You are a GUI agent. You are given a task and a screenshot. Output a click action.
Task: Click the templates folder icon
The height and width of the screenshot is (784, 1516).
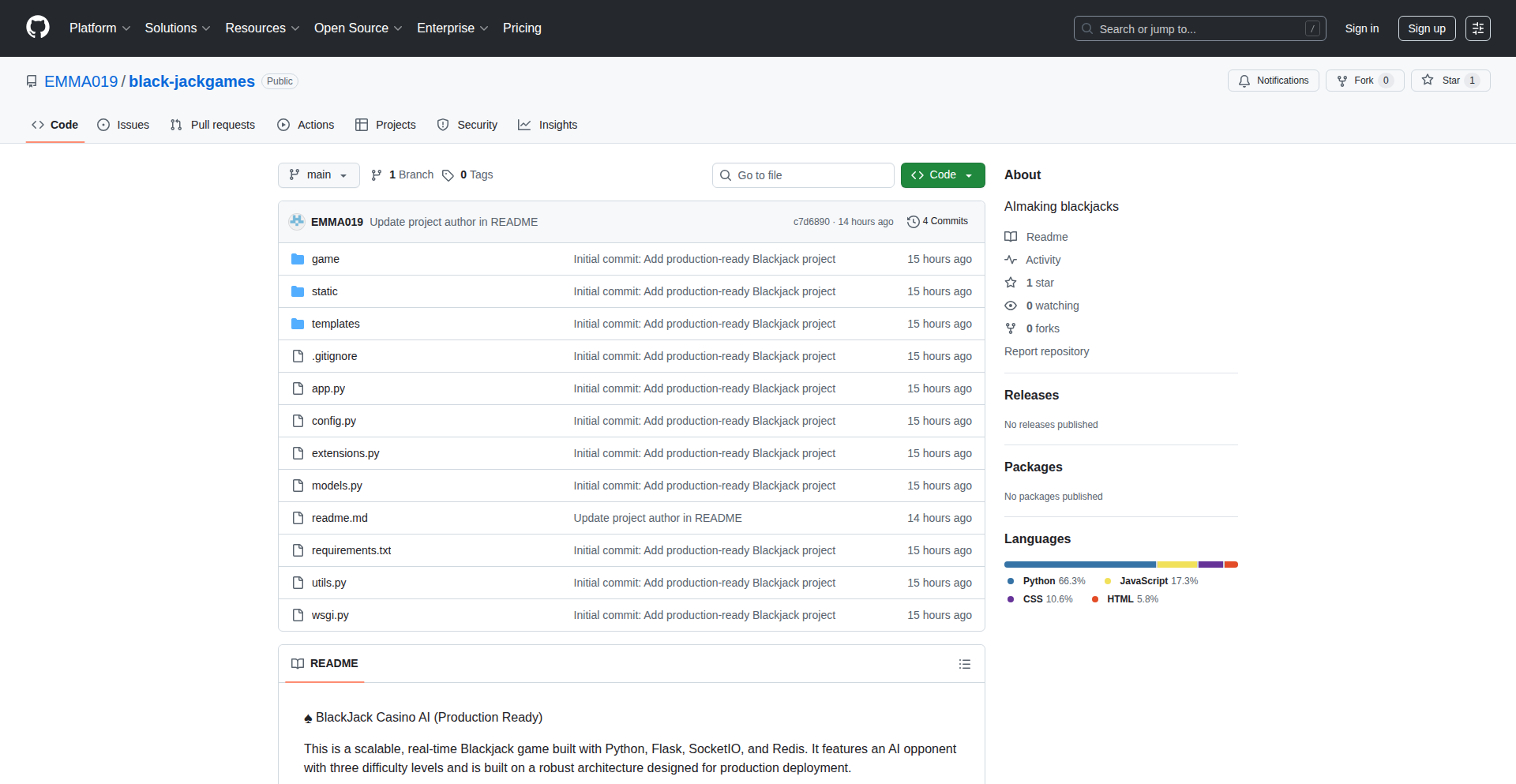click(298, 324)
